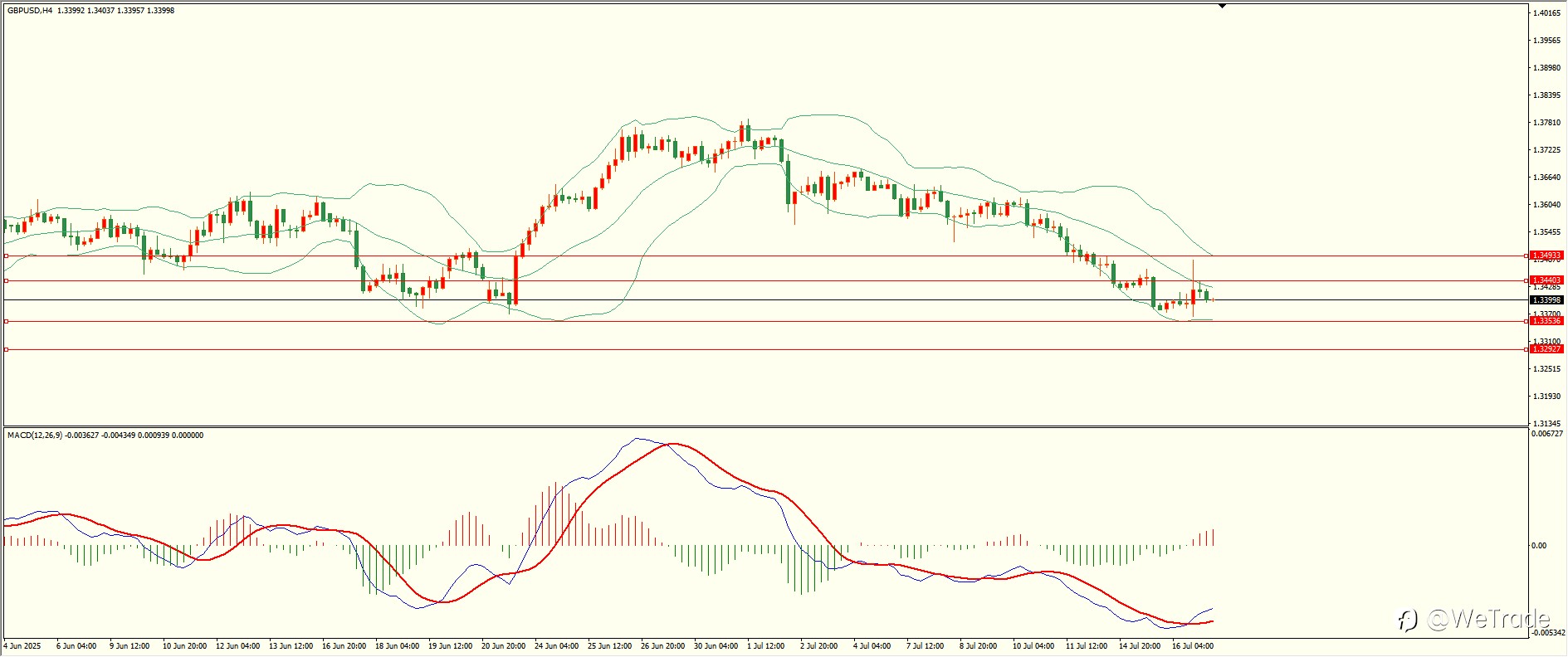Click the 1.38980 price scale value
The width and height of the screenshot is (1568, 657).
point(1548,68)
